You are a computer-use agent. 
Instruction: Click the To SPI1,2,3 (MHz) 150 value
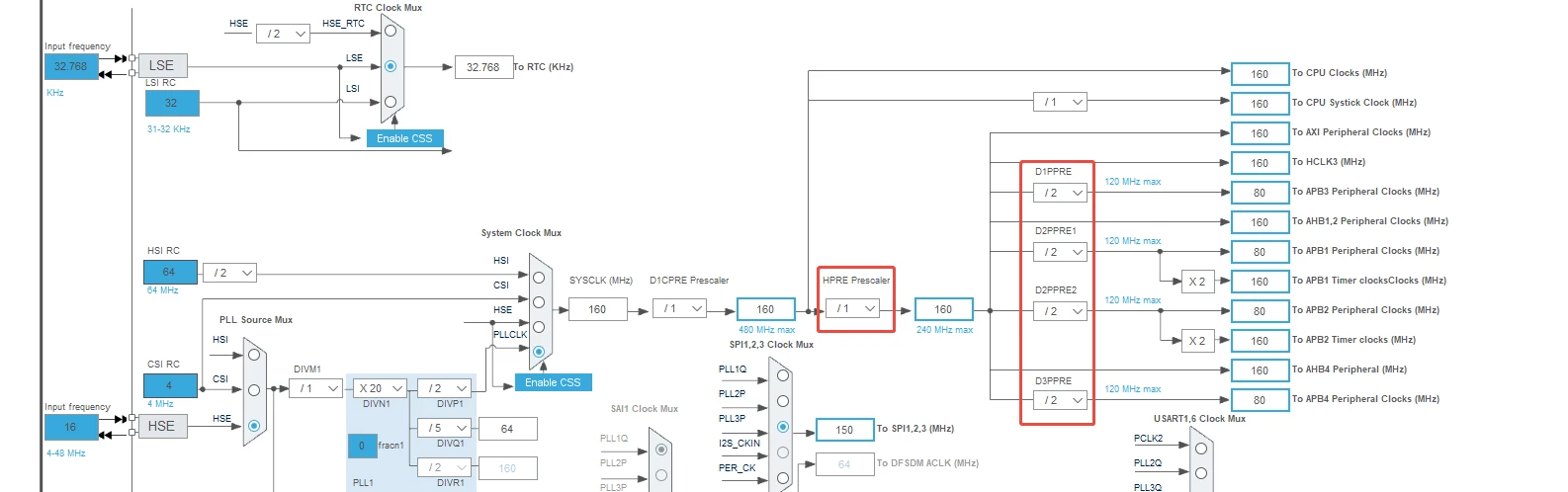pos(844,430)
